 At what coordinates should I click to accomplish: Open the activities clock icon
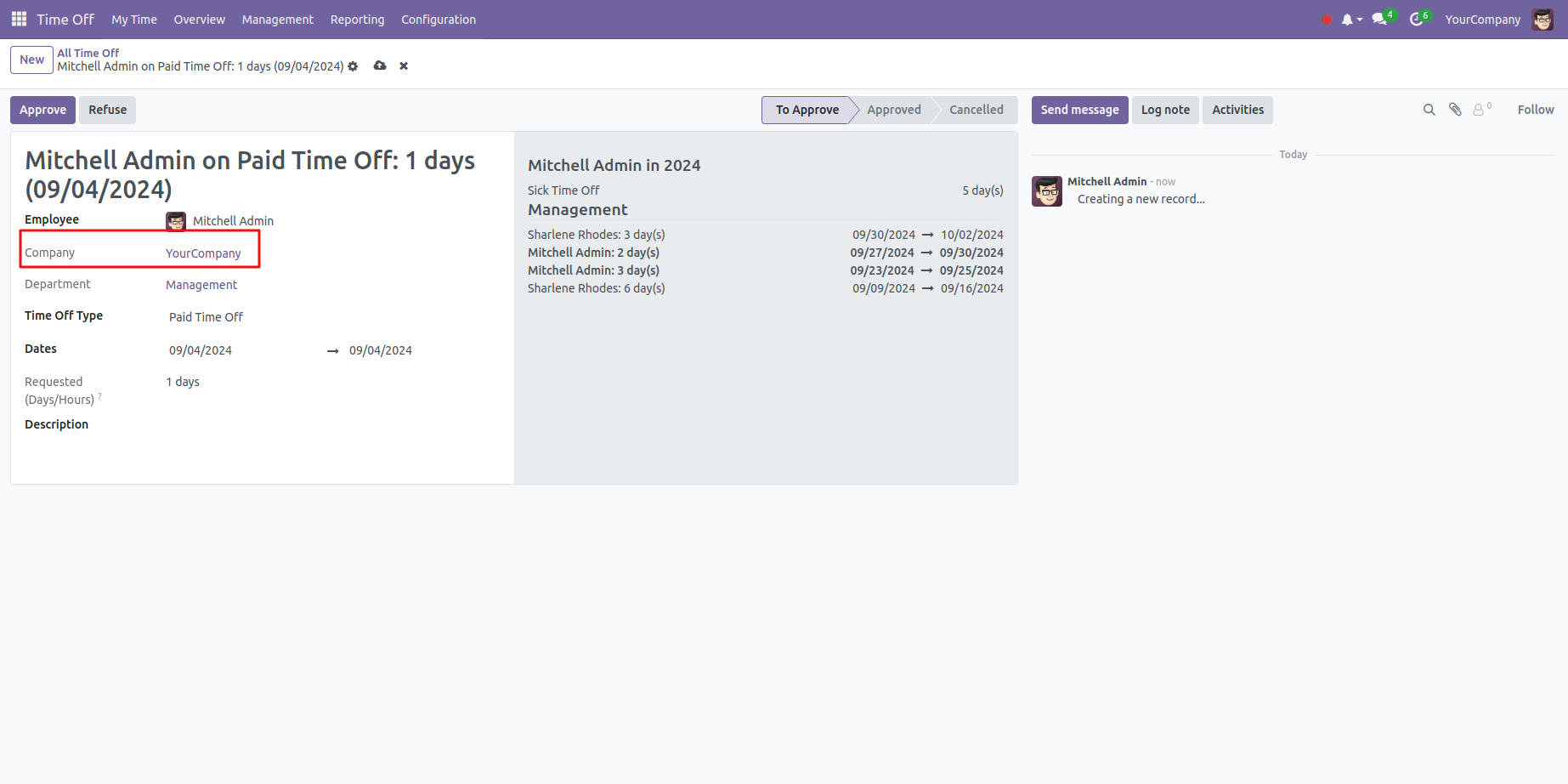(x=1416, y=20)
